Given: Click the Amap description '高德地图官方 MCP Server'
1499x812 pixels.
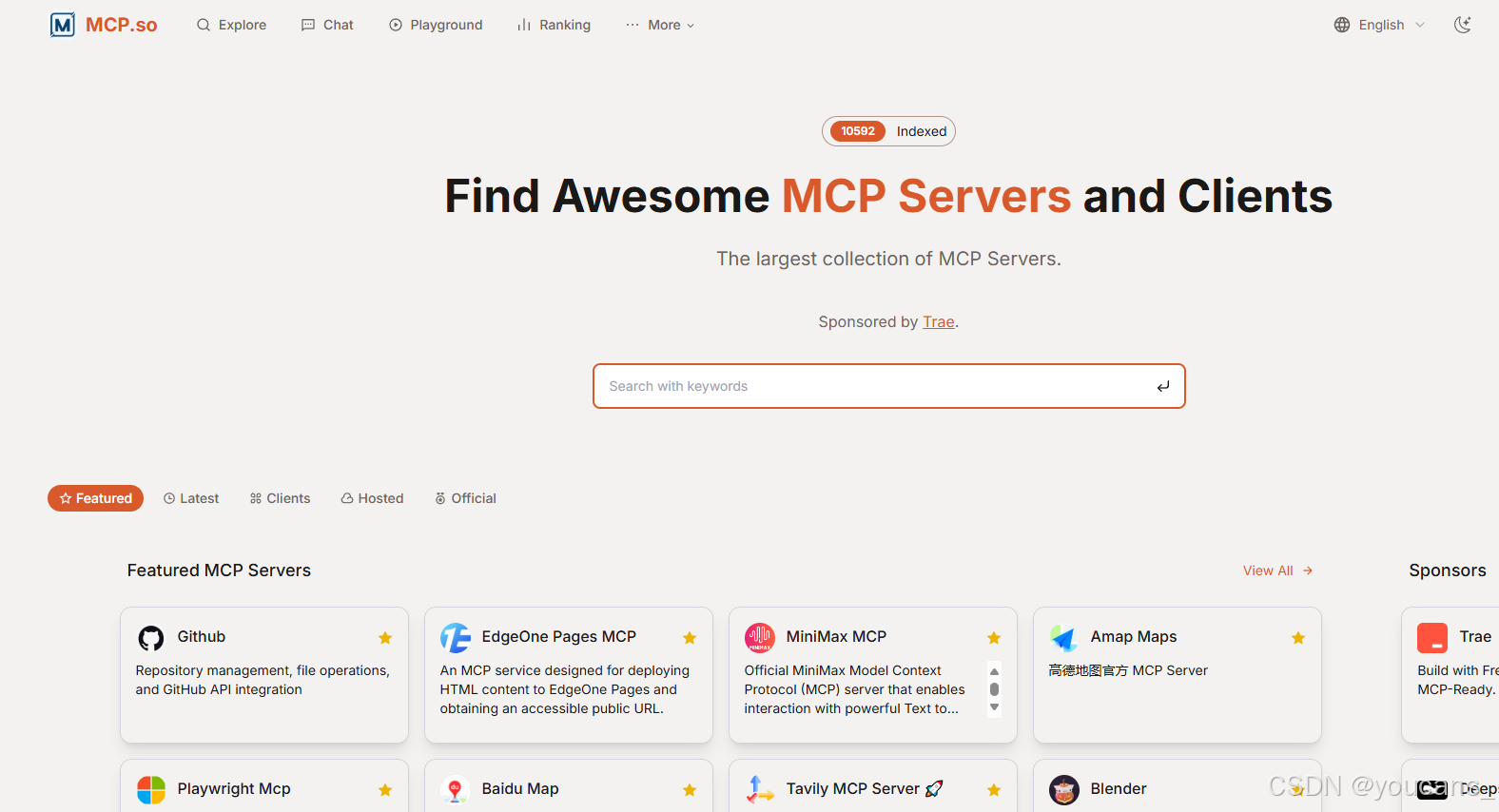Looking at the screenshot, I should [x=1128, y=670].
